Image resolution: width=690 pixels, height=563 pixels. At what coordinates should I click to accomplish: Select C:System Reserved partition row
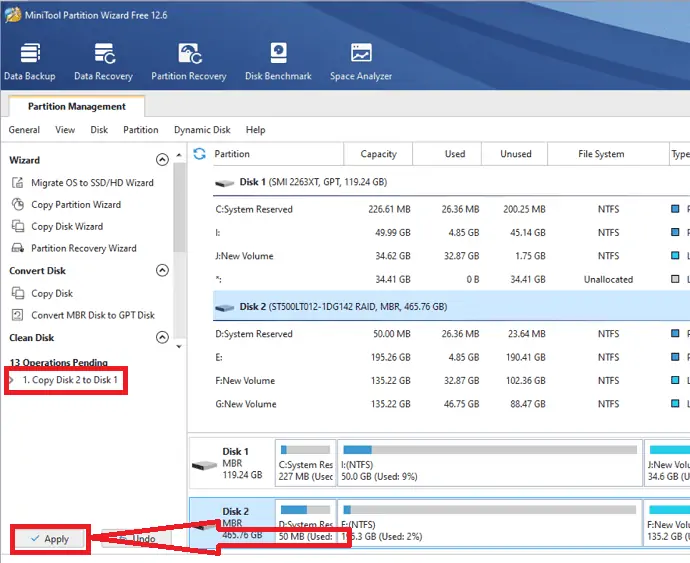click(451, 209)
